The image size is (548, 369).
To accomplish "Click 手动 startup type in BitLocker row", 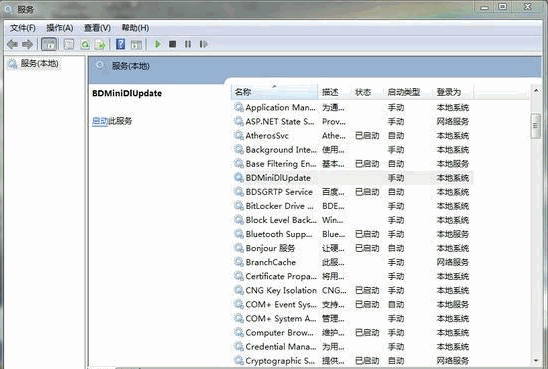I will pos(396,206).
